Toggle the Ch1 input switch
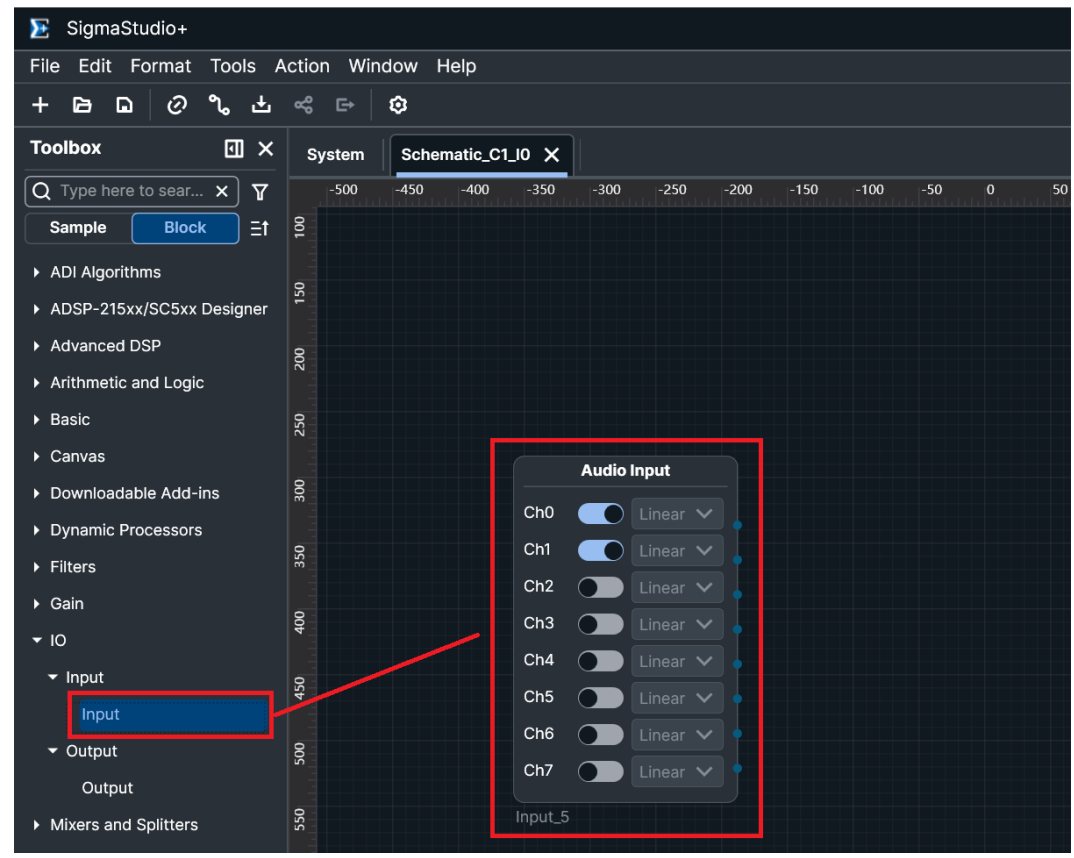1074x858 pixels. 601,551
